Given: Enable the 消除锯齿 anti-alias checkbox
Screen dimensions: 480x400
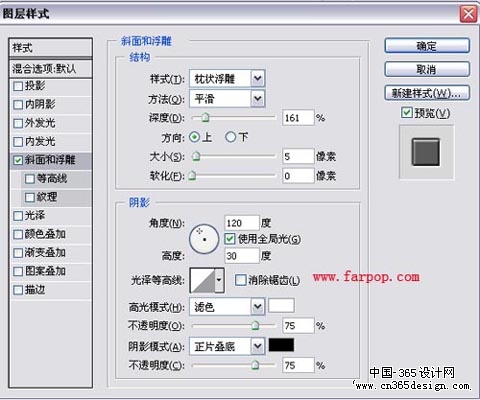Looking at the screenshot, I should (240, 280).
